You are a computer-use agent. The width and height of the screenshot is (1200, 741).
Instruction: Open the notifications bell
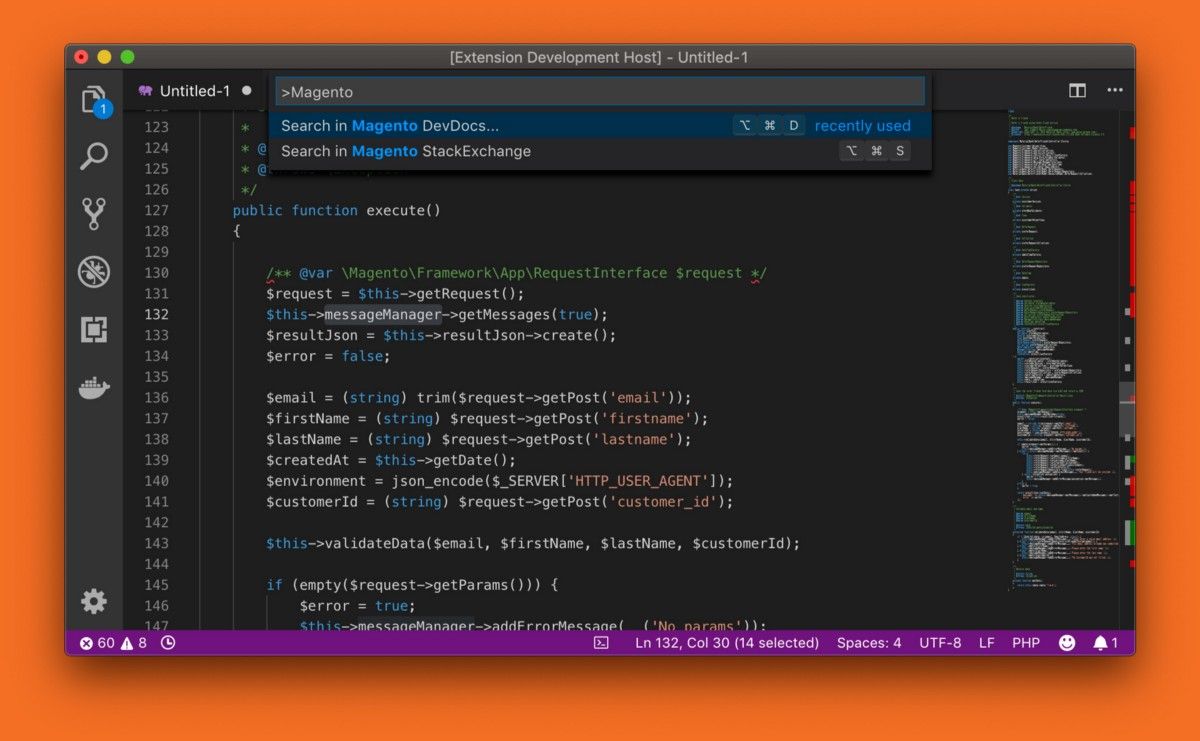(1100, 643)
